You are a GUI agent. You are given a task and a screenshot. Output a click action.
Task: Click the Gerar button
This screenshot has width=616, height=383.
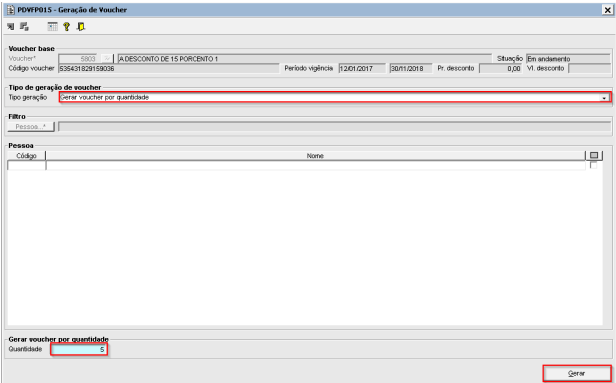point(577,373)
